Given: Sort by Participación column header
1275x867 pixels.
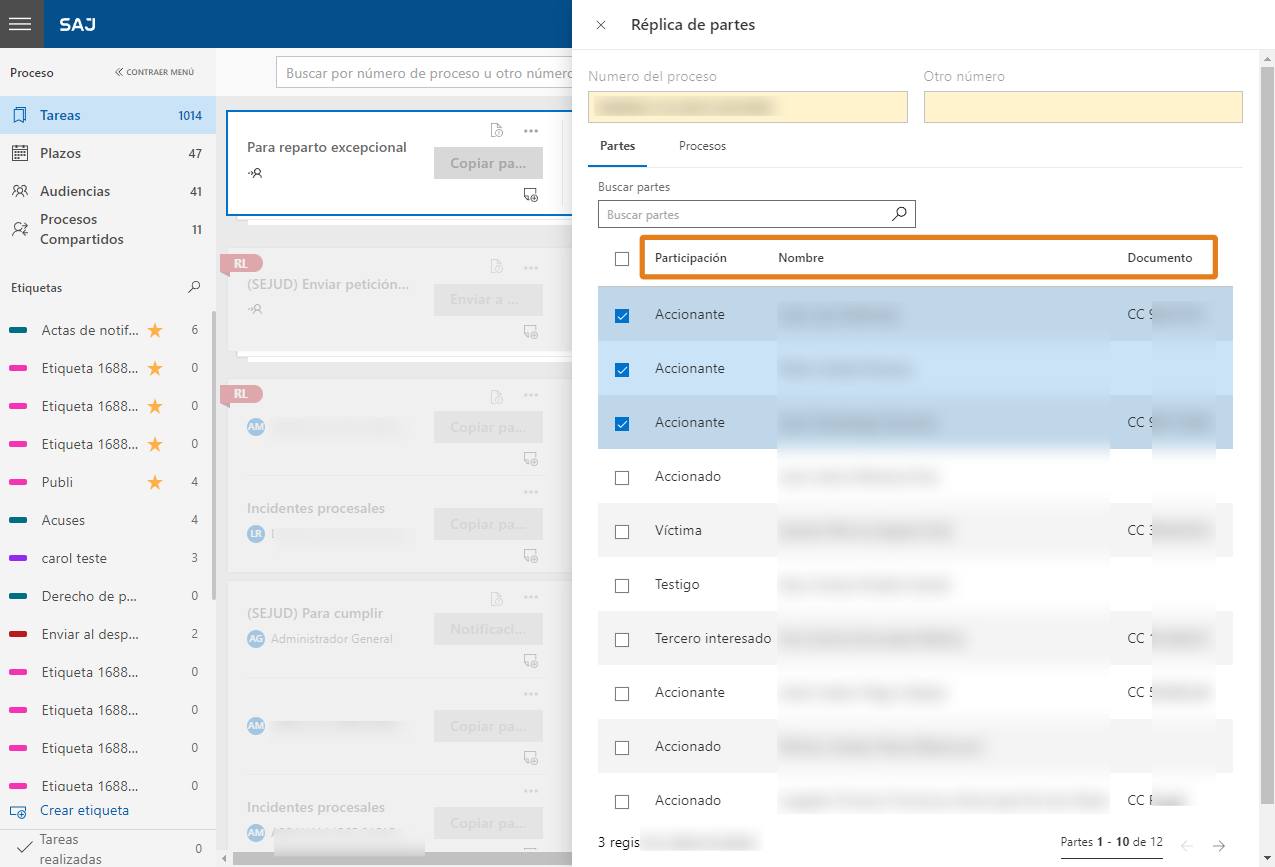Looking at the screenshot, I should [691, 258].
